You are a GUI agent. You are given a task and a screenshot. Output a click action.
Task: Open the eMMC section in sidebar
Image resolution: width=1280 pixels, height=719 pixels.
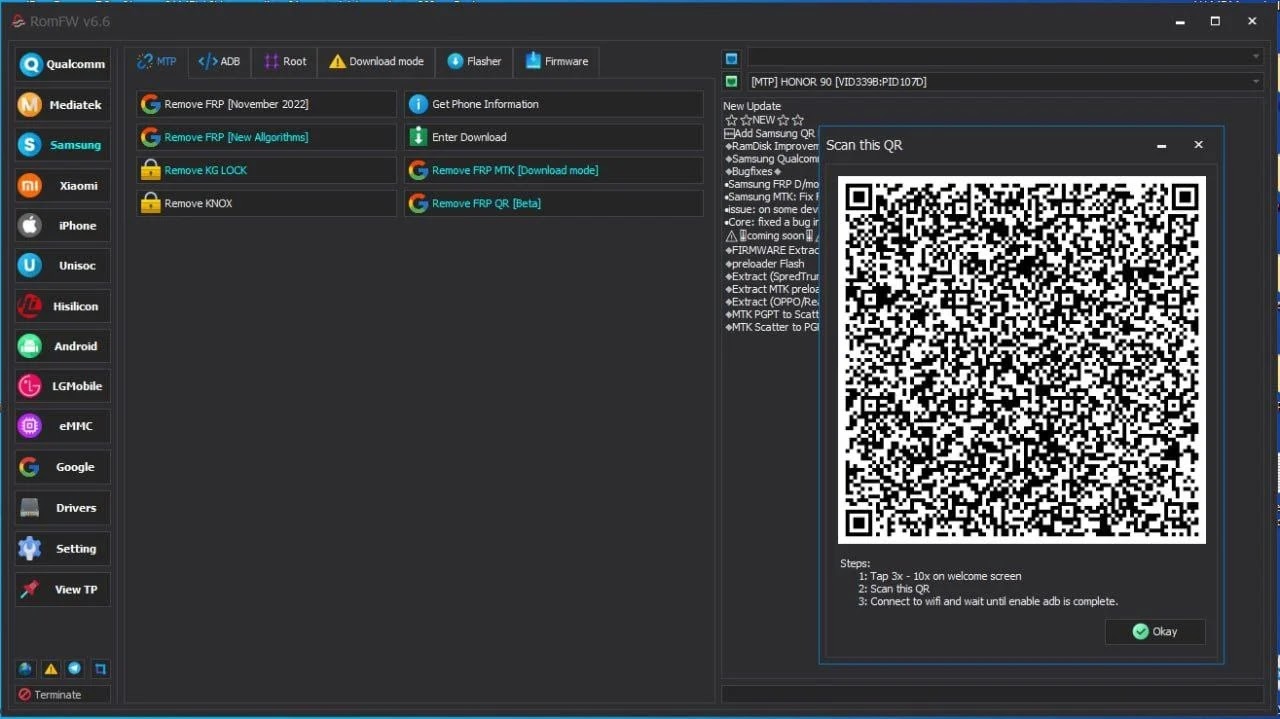point(62,426)
